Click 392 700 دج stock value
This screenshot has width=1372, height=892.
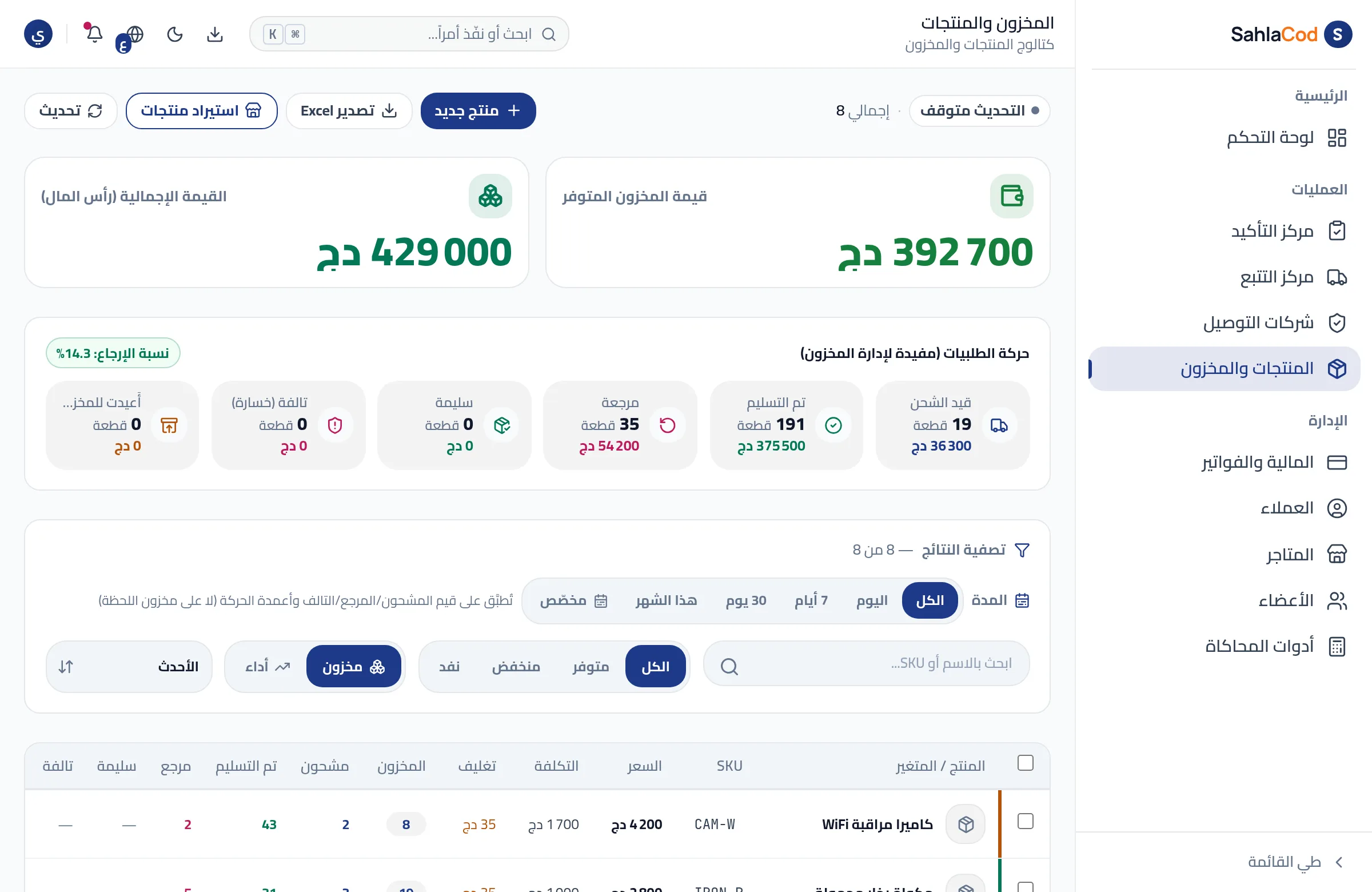[935, 253]
